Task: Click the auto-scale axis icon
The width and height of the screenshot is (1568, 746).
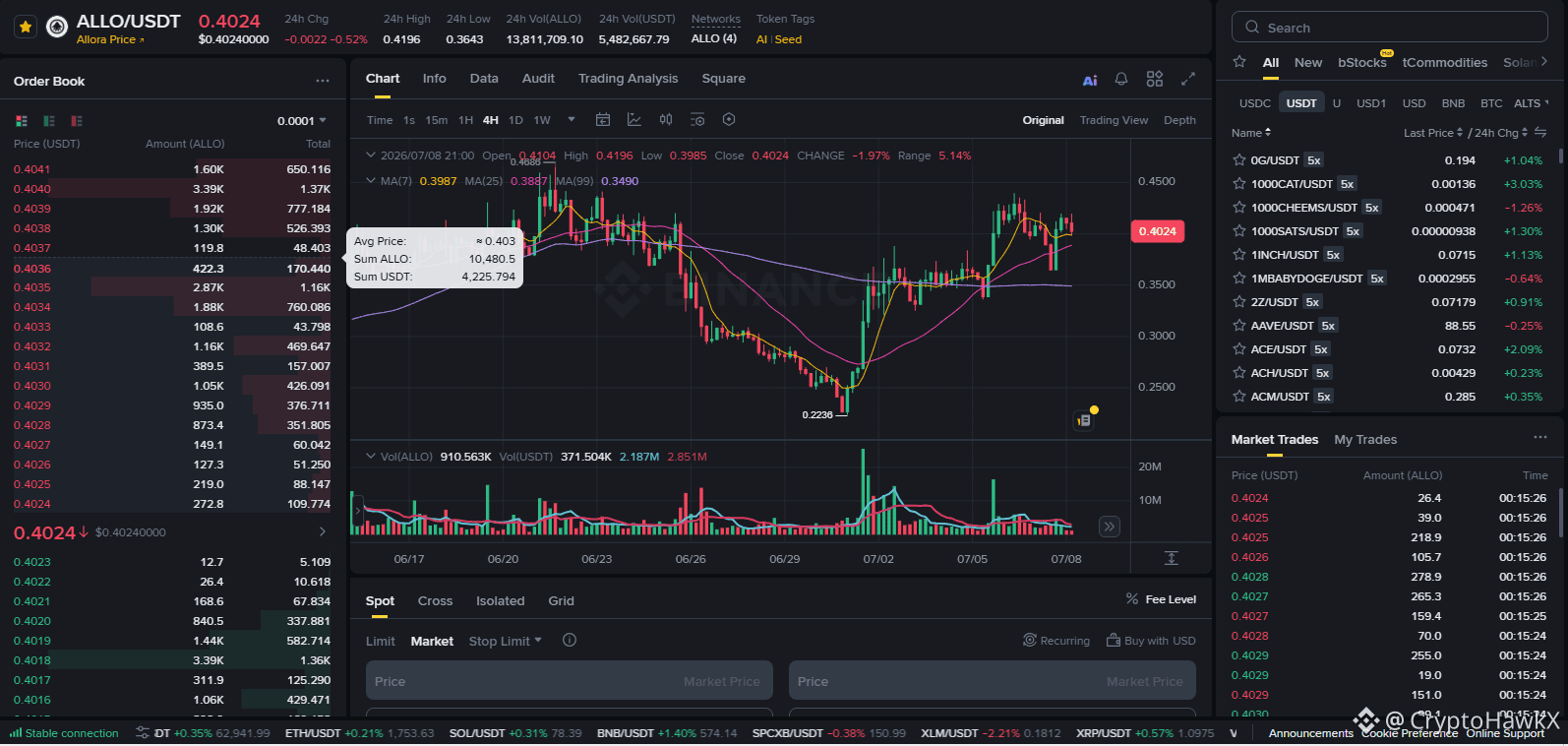Action: pos(1172,558)
